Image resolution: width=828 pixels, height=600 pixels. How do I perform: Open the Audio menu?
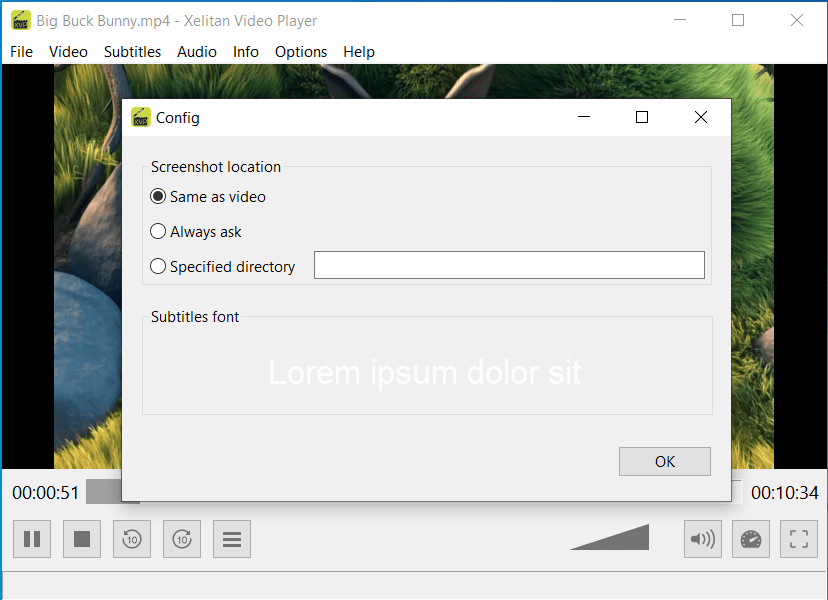pyautogui.click(x=197, y=52)
